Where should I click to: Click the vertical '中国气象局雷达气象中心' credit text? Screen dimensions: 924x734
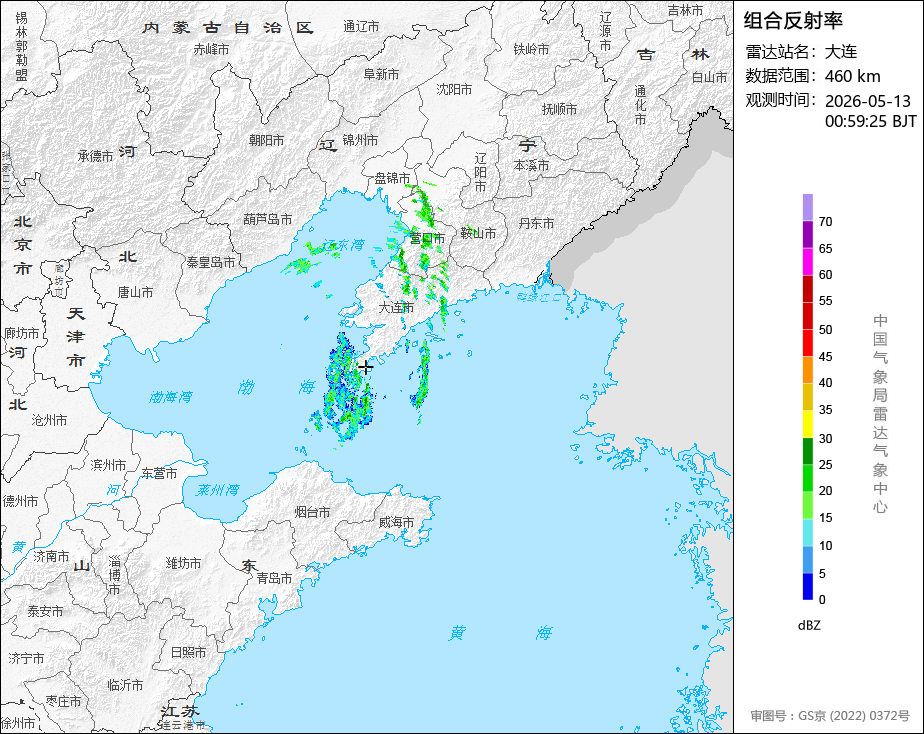[880, 414]
